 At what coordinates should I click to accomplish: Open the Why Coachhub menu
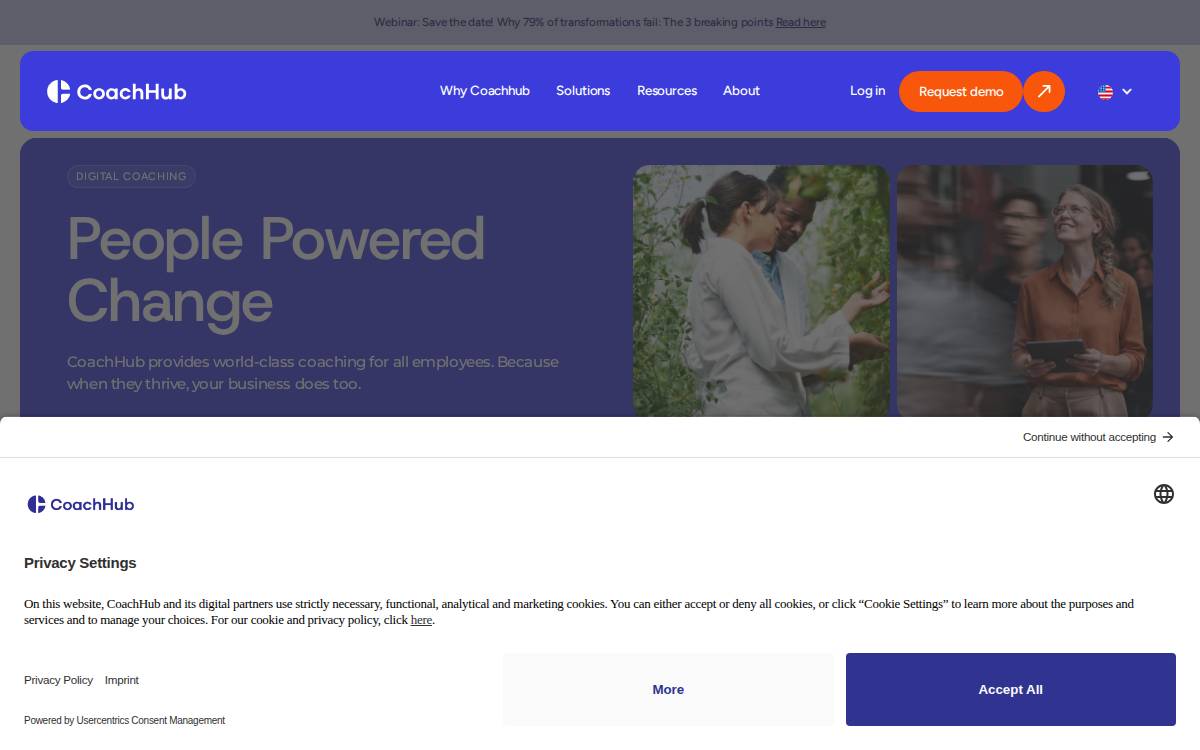point(485,91)
